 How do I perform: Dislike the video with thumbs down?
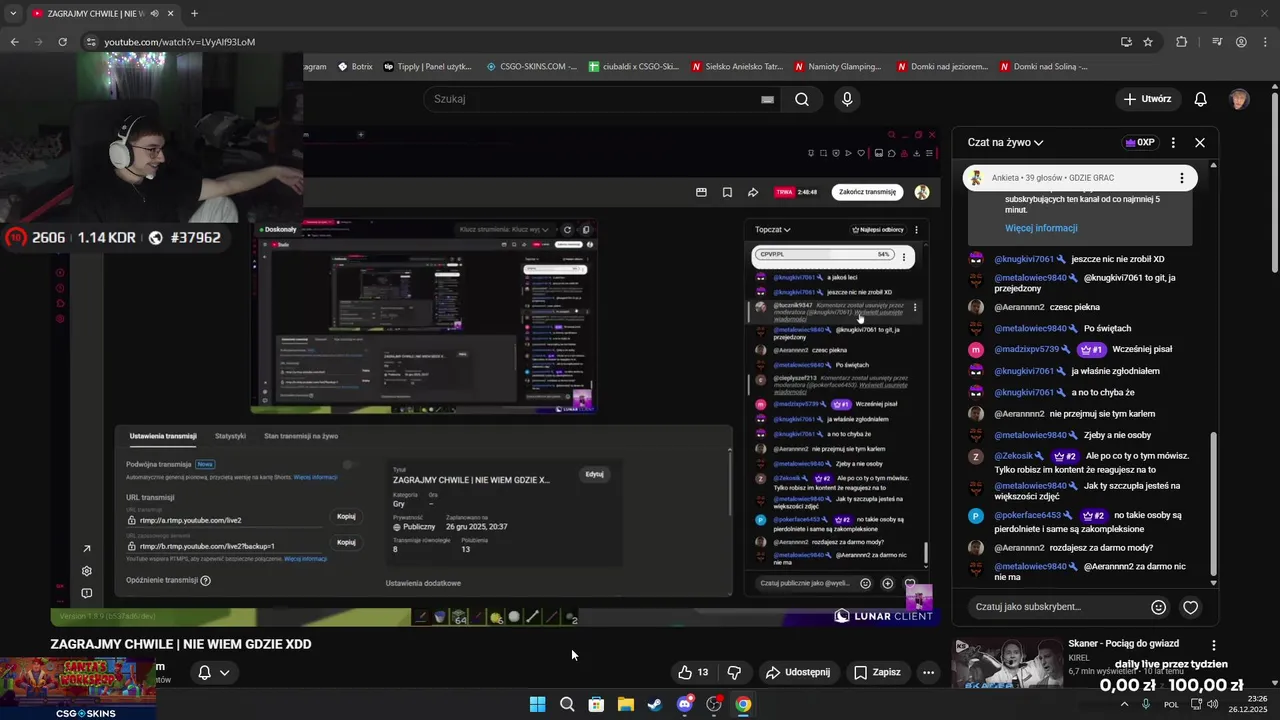pos(734,673)
